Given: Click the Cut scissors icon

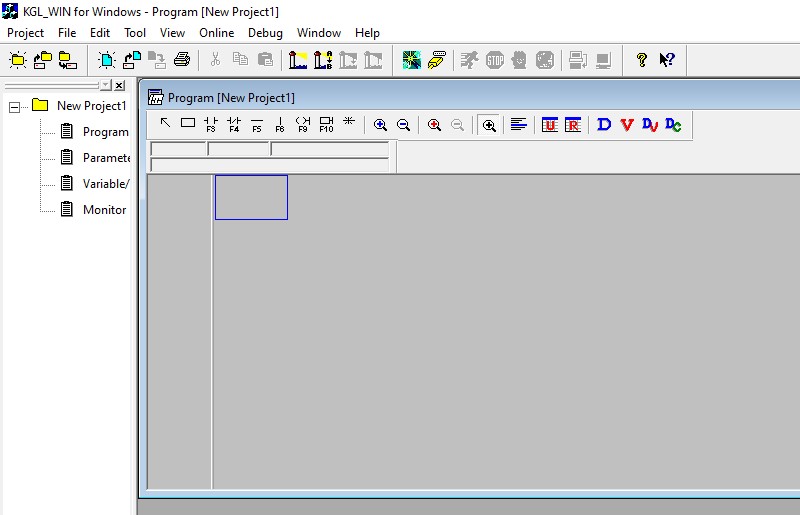Looking at the screenshot, I should pos(215,60).
